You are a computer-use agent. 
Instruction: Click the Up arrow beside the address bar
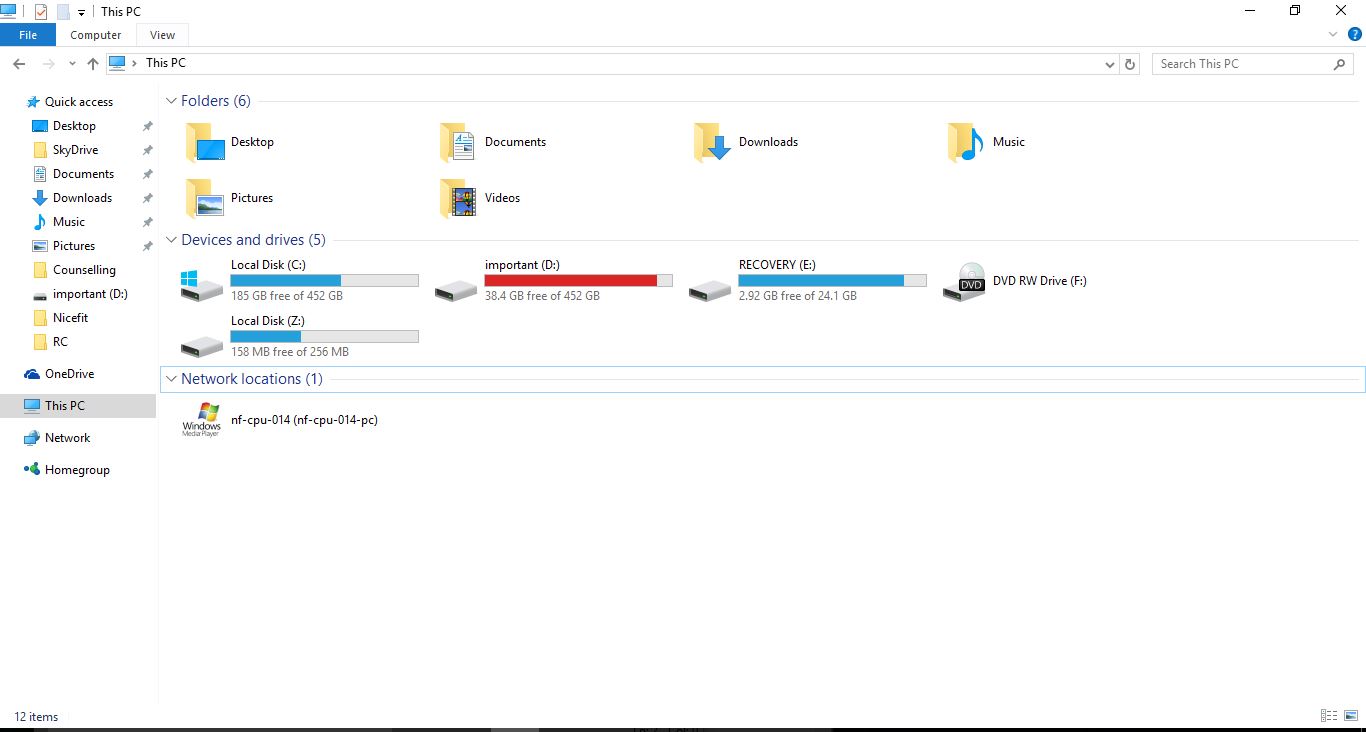93,63
